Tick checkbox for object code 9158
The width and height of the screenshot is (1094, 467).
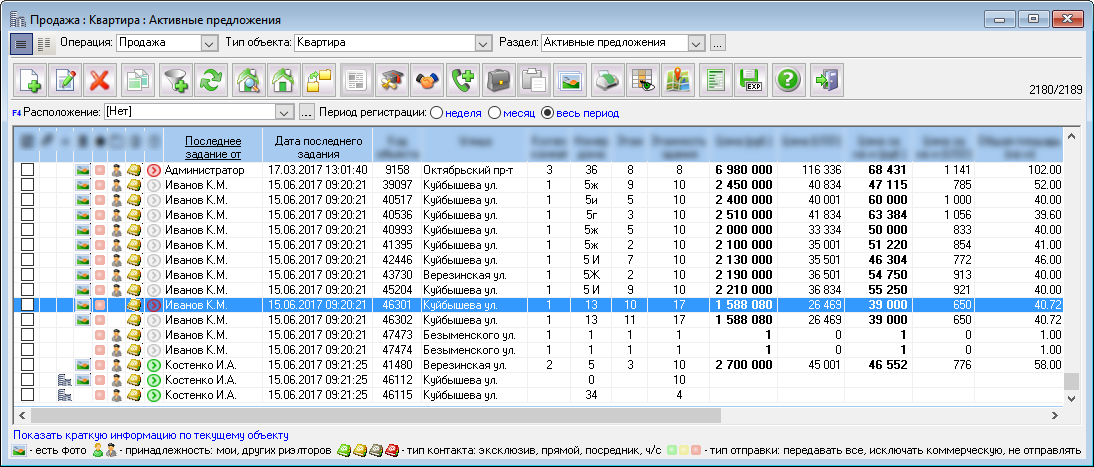[x=27, y=170]
